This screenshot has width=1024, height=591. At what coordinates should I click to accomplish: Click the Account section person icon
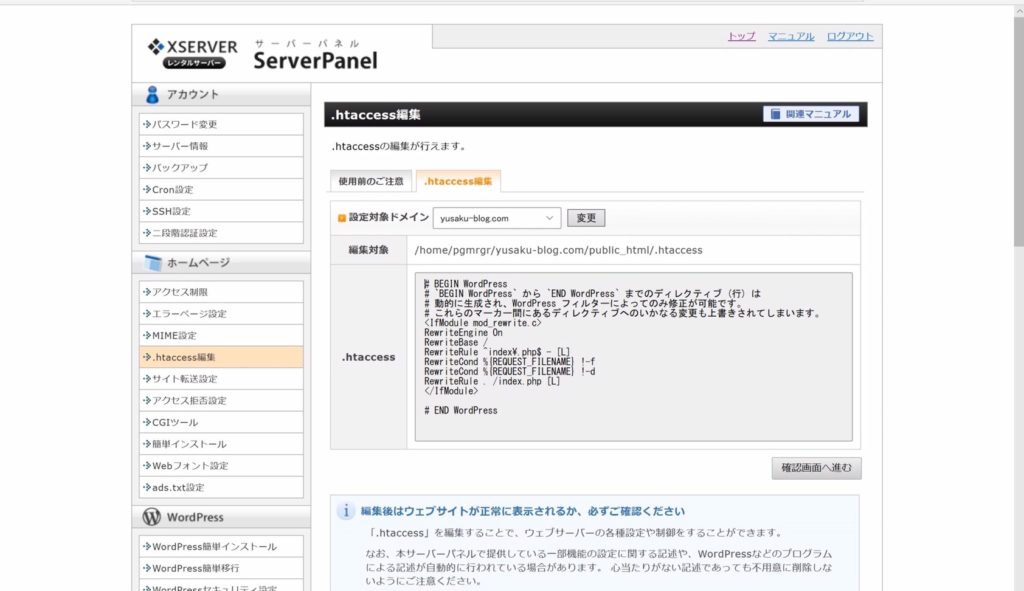152,95
